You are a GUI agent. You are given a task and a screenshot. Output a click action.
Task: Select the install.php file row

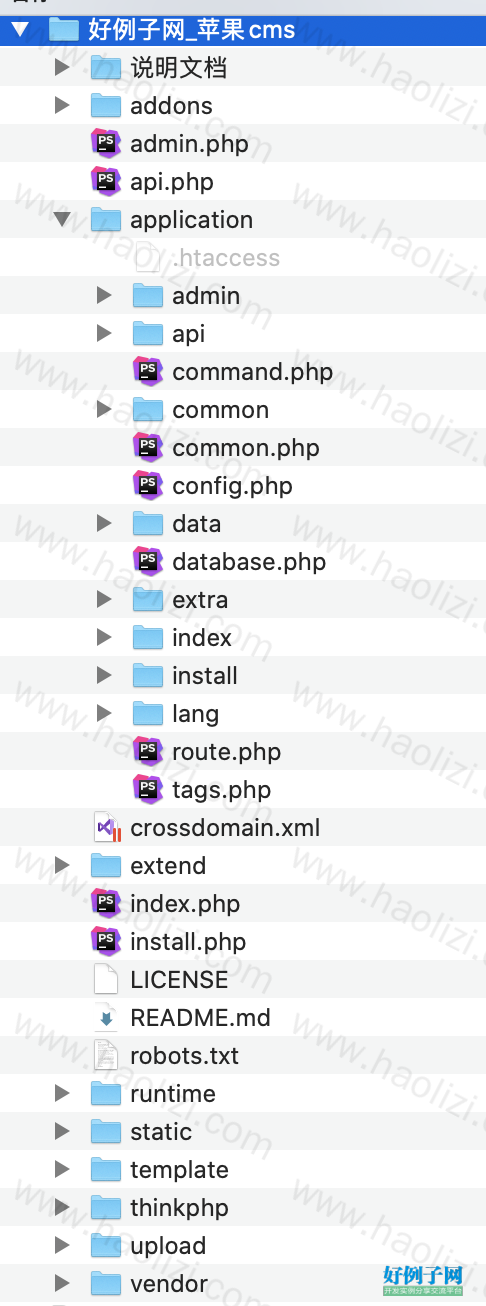pos(243,942)
